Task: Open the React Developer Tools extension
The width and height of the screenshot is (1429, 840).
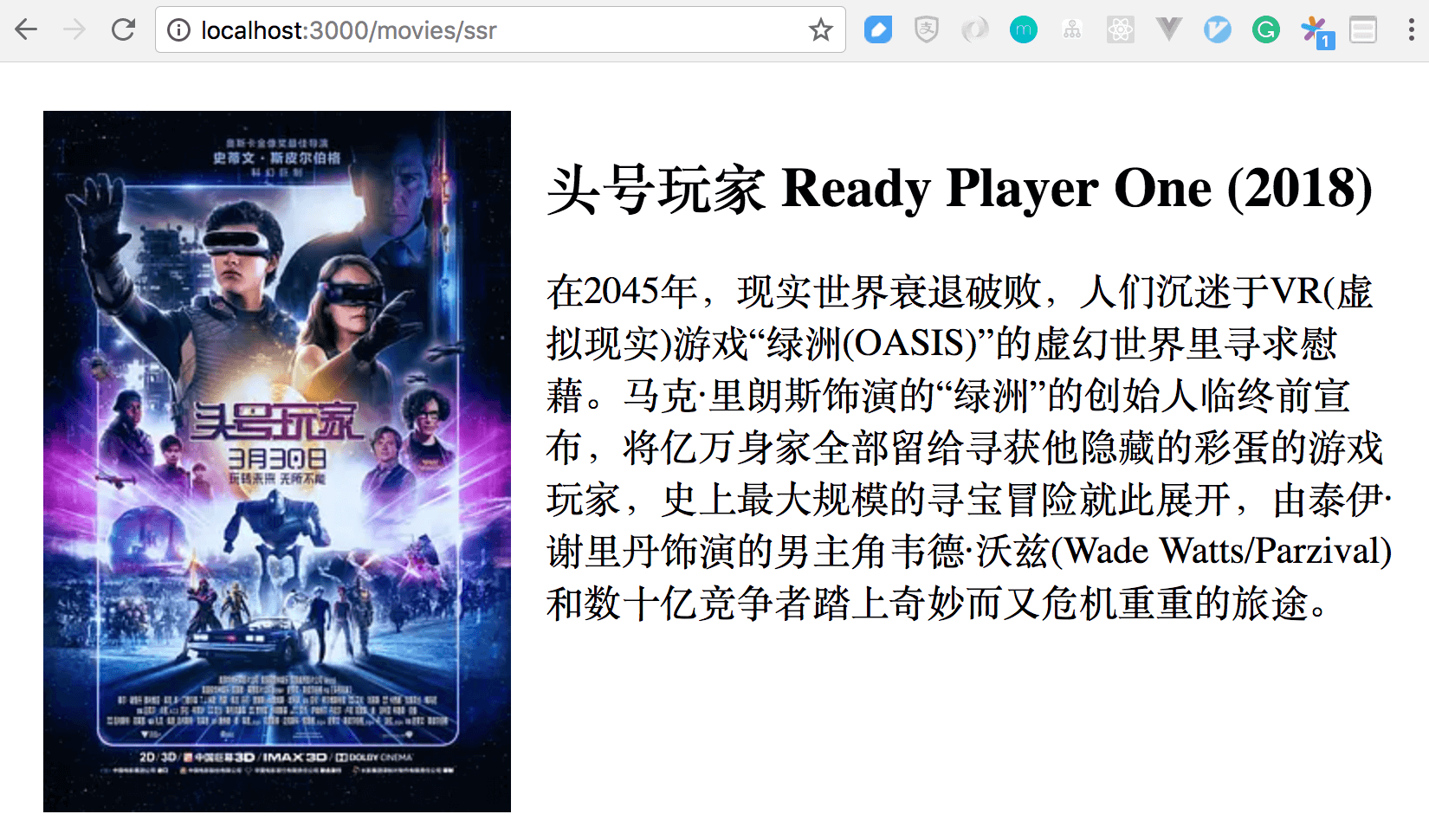Action: 1121,30
